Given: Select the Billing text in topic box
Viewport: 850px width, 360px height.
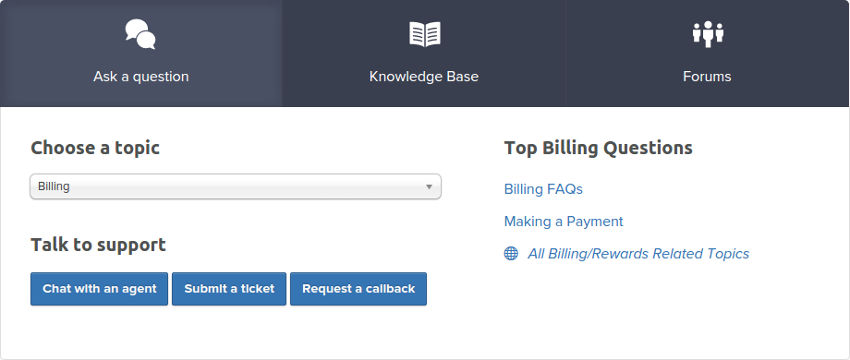Looking at the screenshot, I should click(54, 187).
